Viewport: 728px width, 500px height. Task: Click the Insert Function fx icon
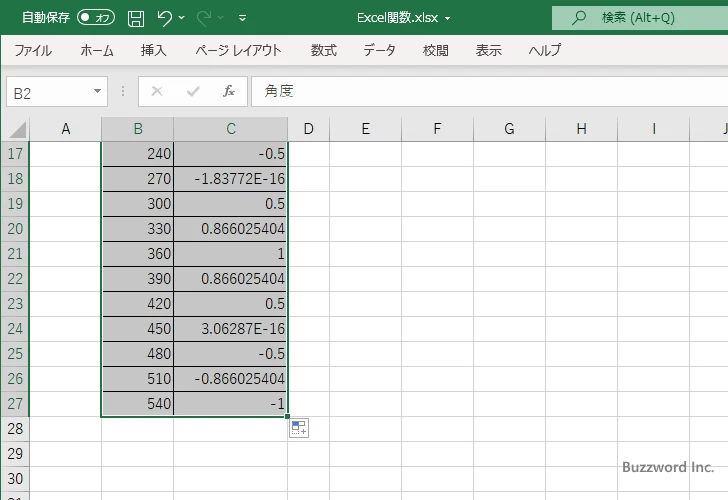[x=229, y=91]
